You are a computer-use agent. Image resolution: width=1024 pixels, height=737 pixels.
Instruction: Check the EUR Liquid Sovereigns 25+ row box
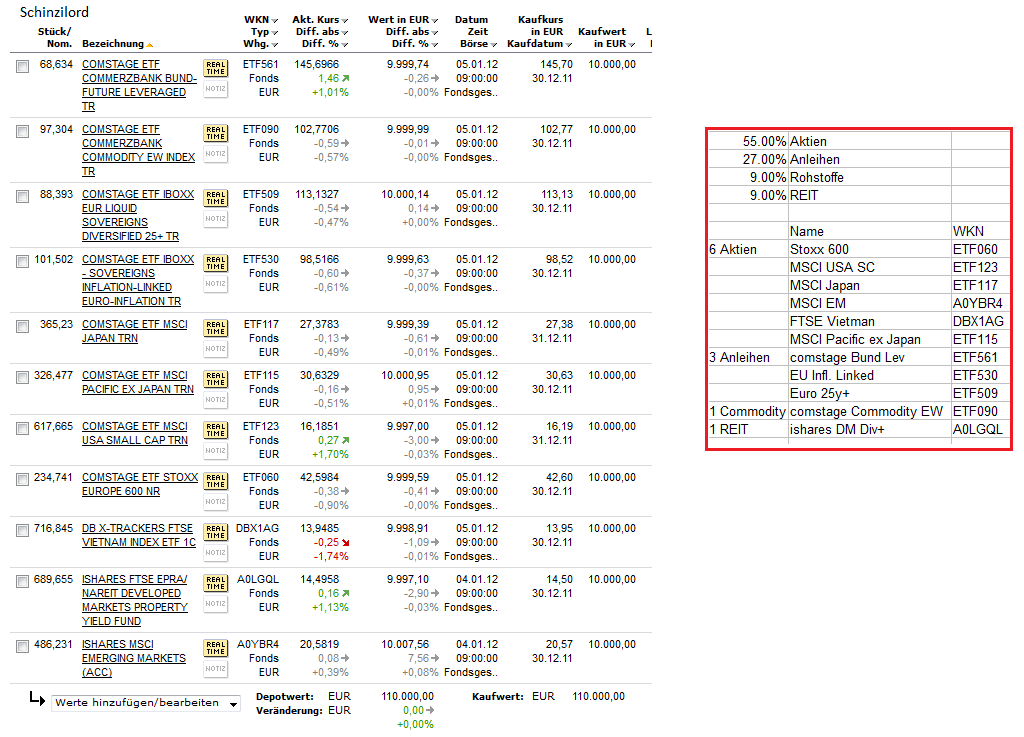23,196
